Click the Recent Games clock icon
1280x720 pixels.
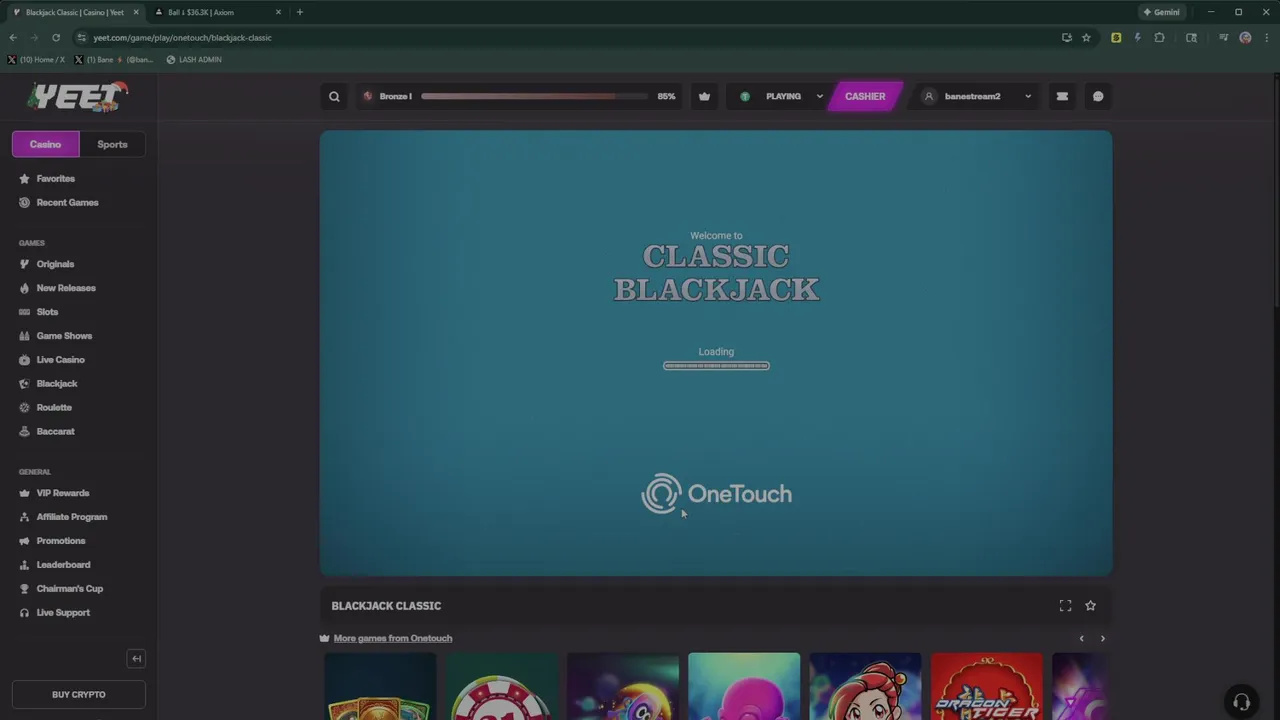(25, 203)
